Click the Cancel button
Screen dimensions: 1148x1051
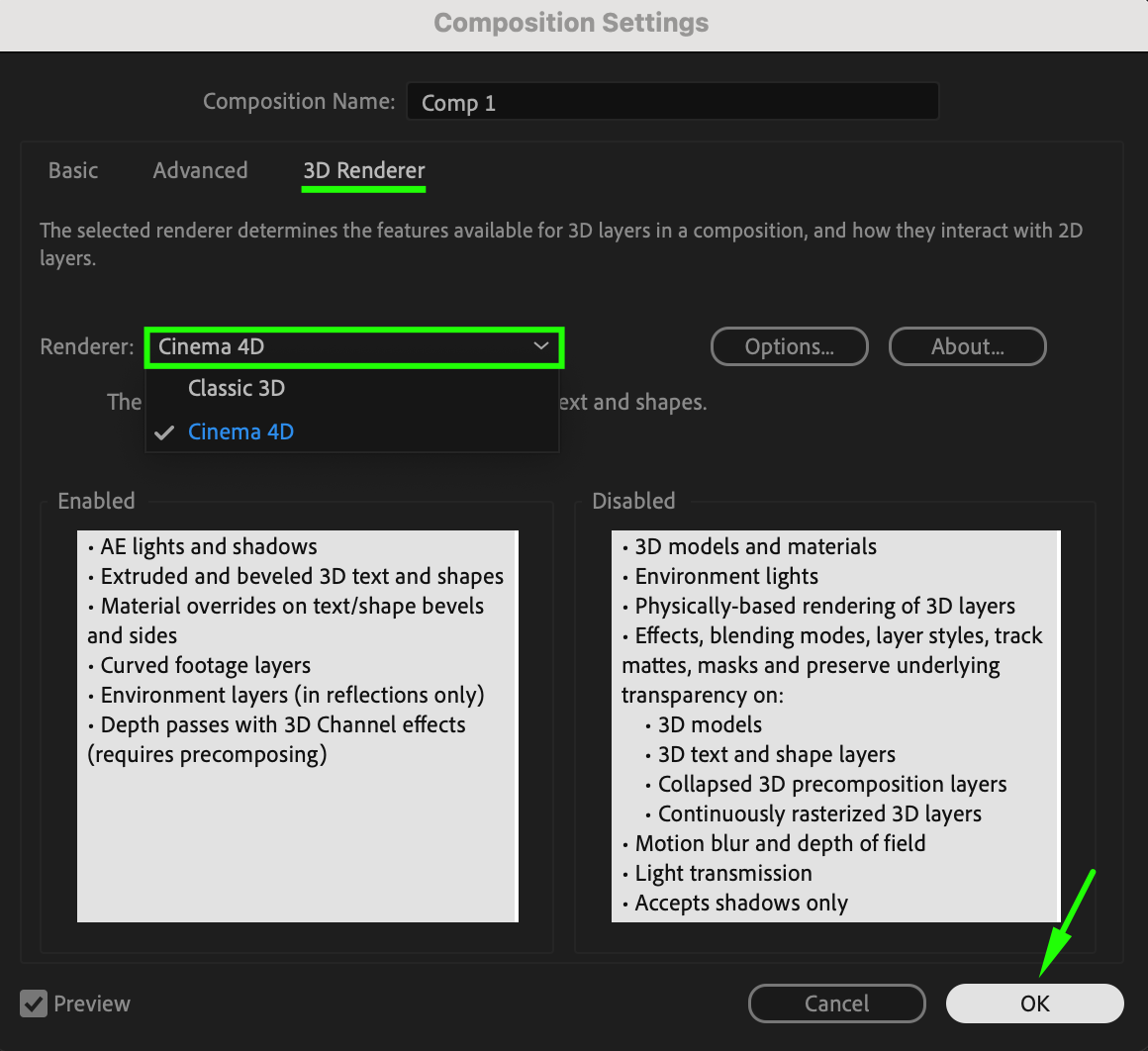[x=837, y=1003]
